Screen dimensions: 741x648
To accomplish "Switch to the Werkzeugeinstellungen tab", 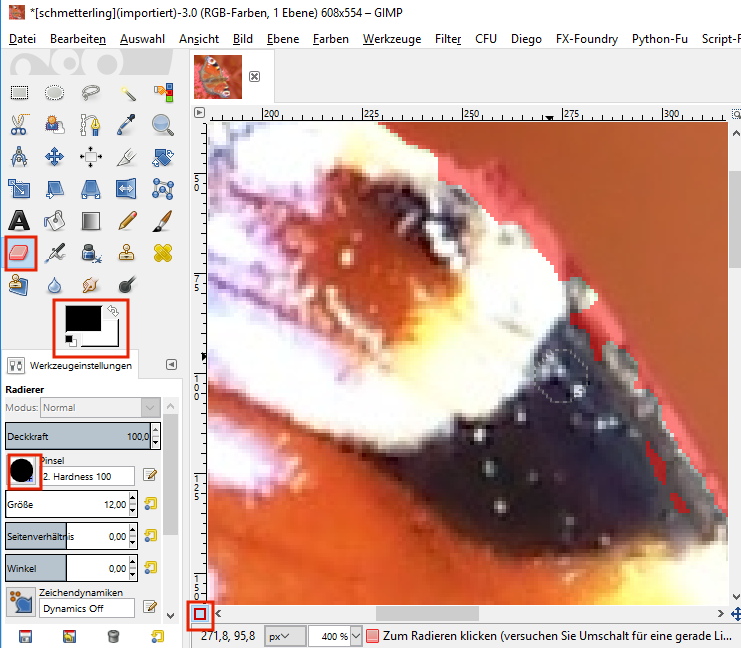I will coord(71,365).
